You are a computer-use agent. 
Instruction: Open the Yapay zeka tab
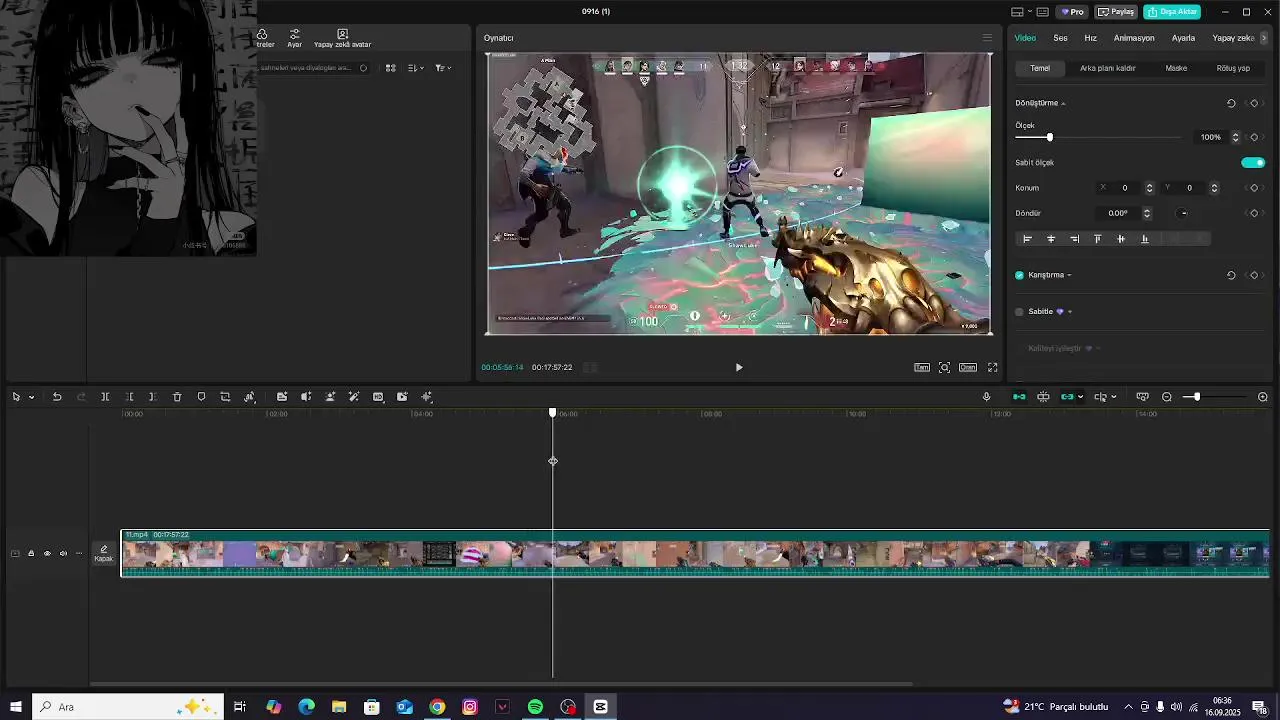coord(1233,38)
